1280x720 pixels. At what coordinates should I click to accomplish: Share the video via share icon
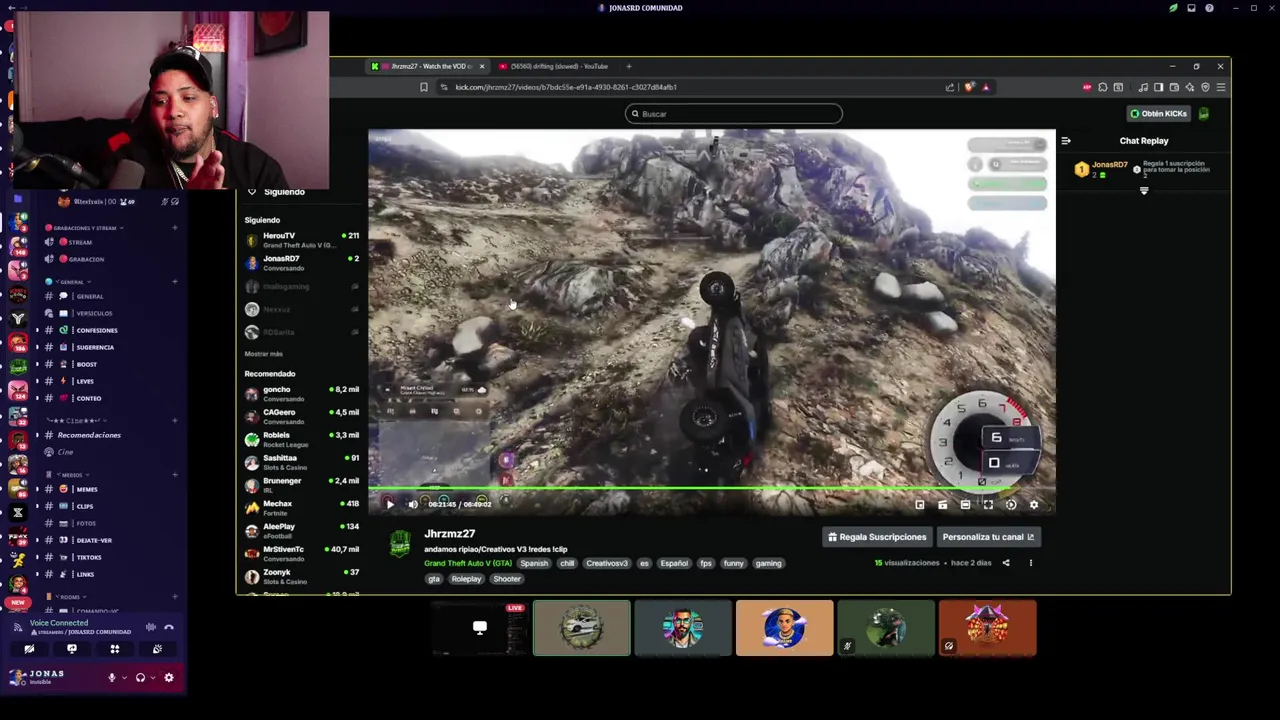click(x=1006, y=563)
